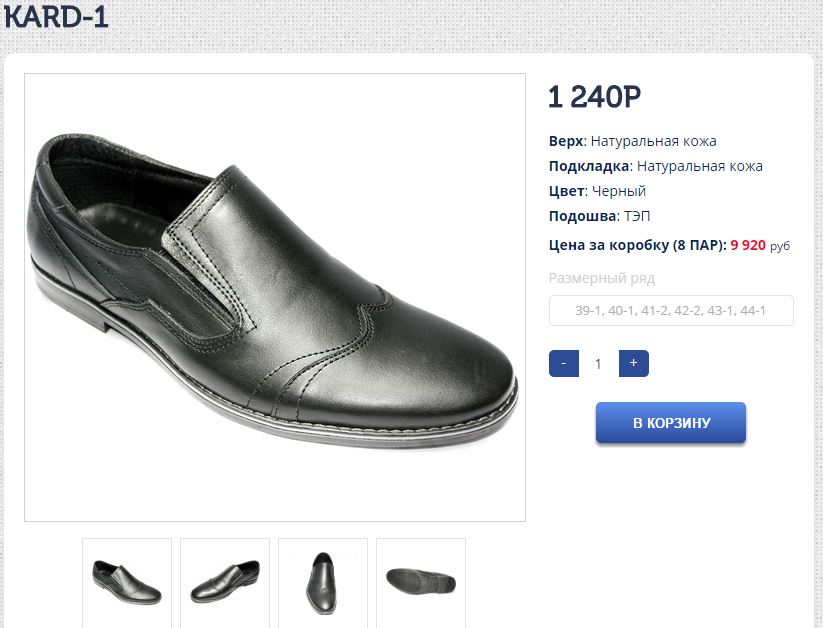Click the Размерный ряд label
The width and height of the screenshot is (823, 628).
[601, 278]
